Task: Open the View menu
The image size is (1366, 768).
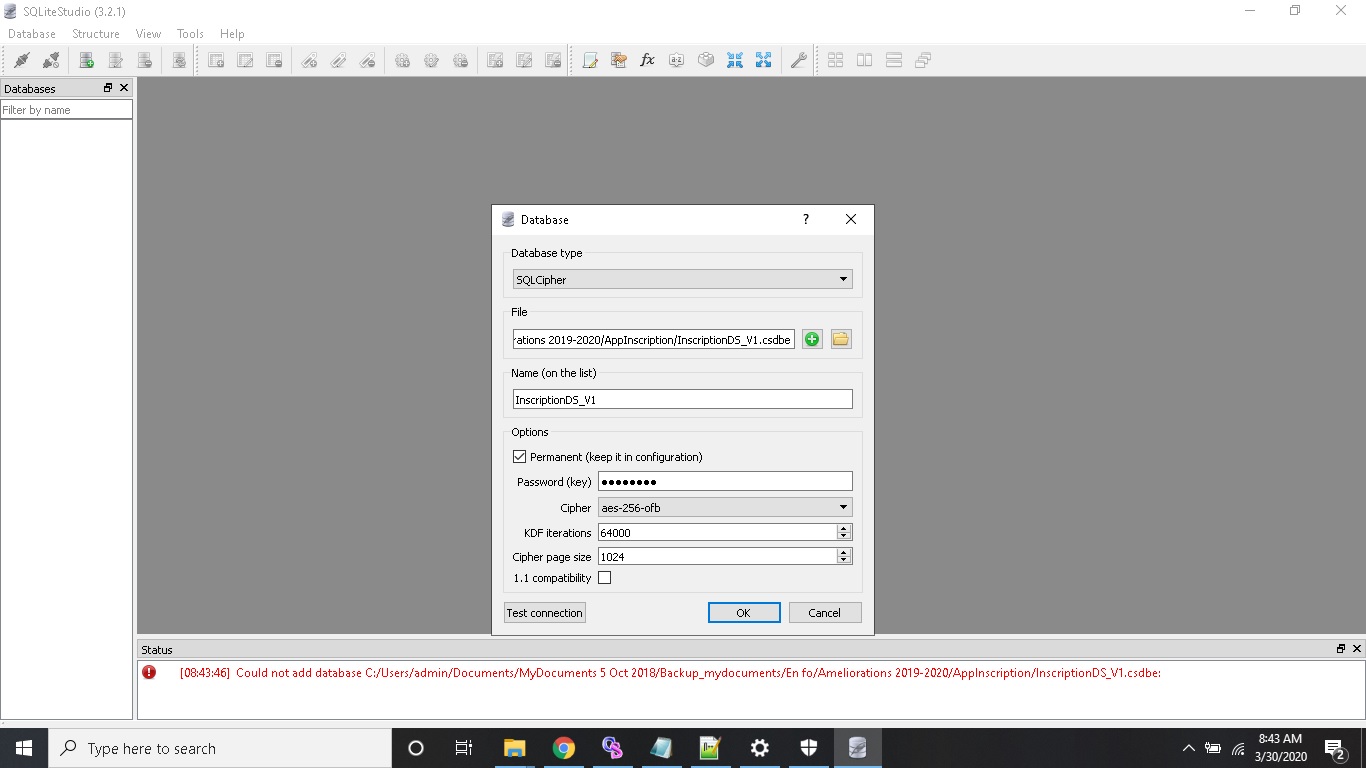Action: click(148, 34)
